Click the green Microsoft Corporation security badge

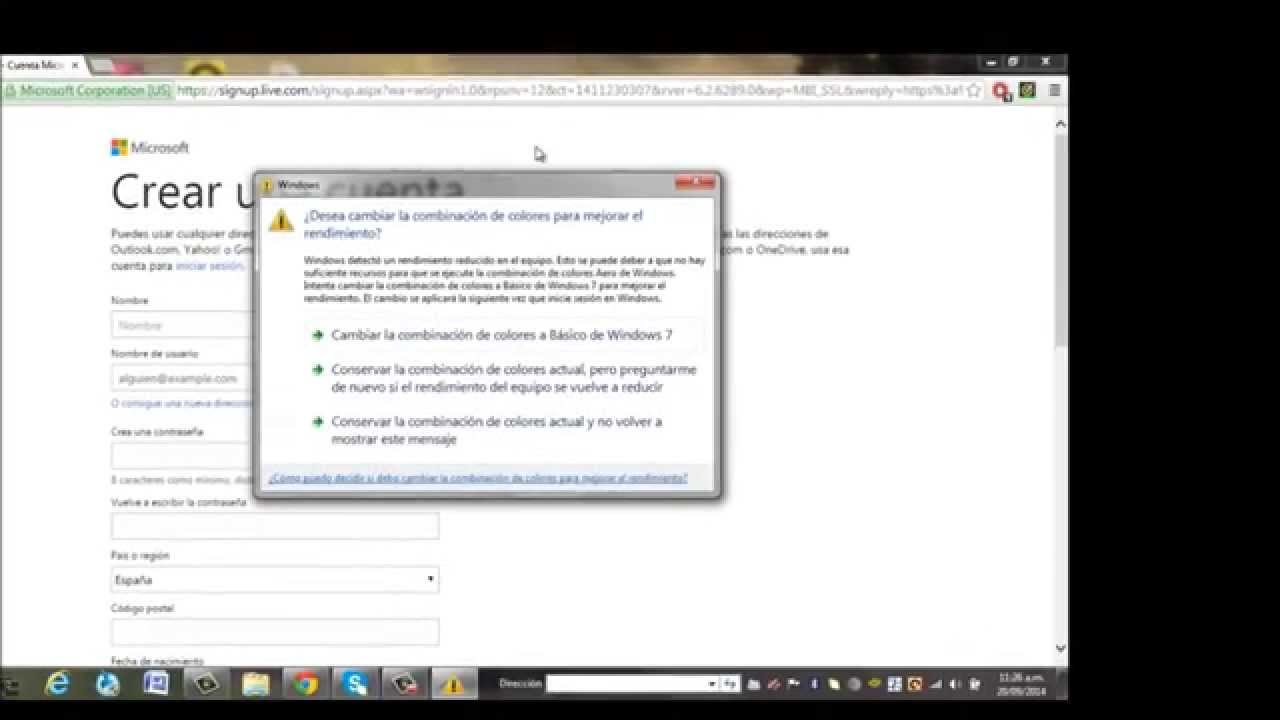pyautogui.click(x=88, y=91)
